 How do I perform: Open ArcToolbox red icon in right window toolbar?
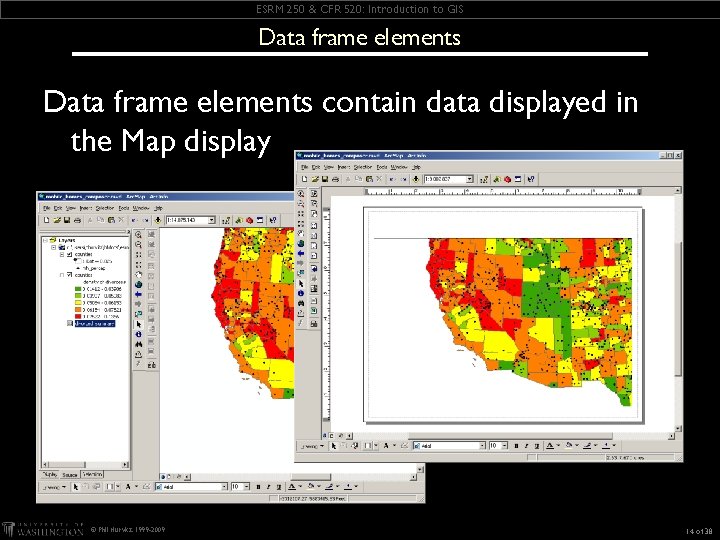click(507, 179)
